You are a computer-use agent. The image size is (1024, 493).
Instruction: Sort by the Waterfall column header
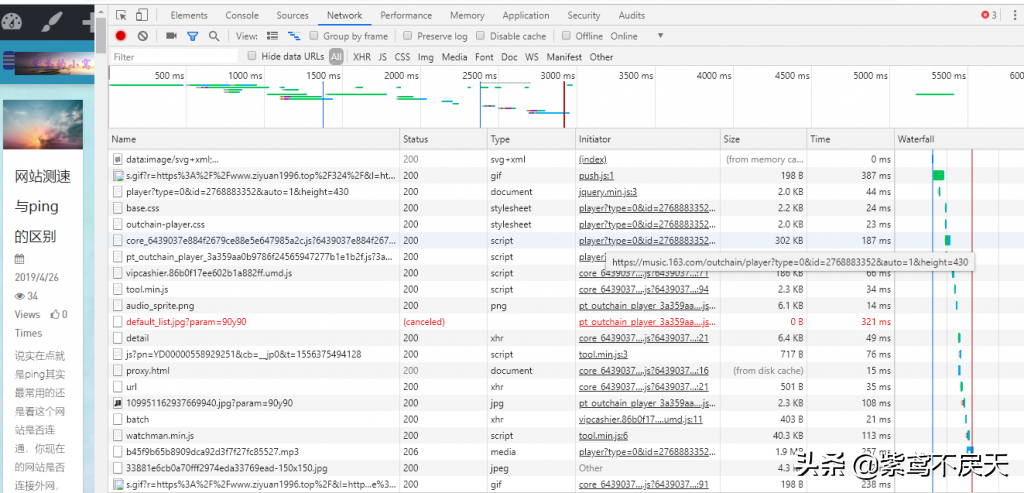959,139
